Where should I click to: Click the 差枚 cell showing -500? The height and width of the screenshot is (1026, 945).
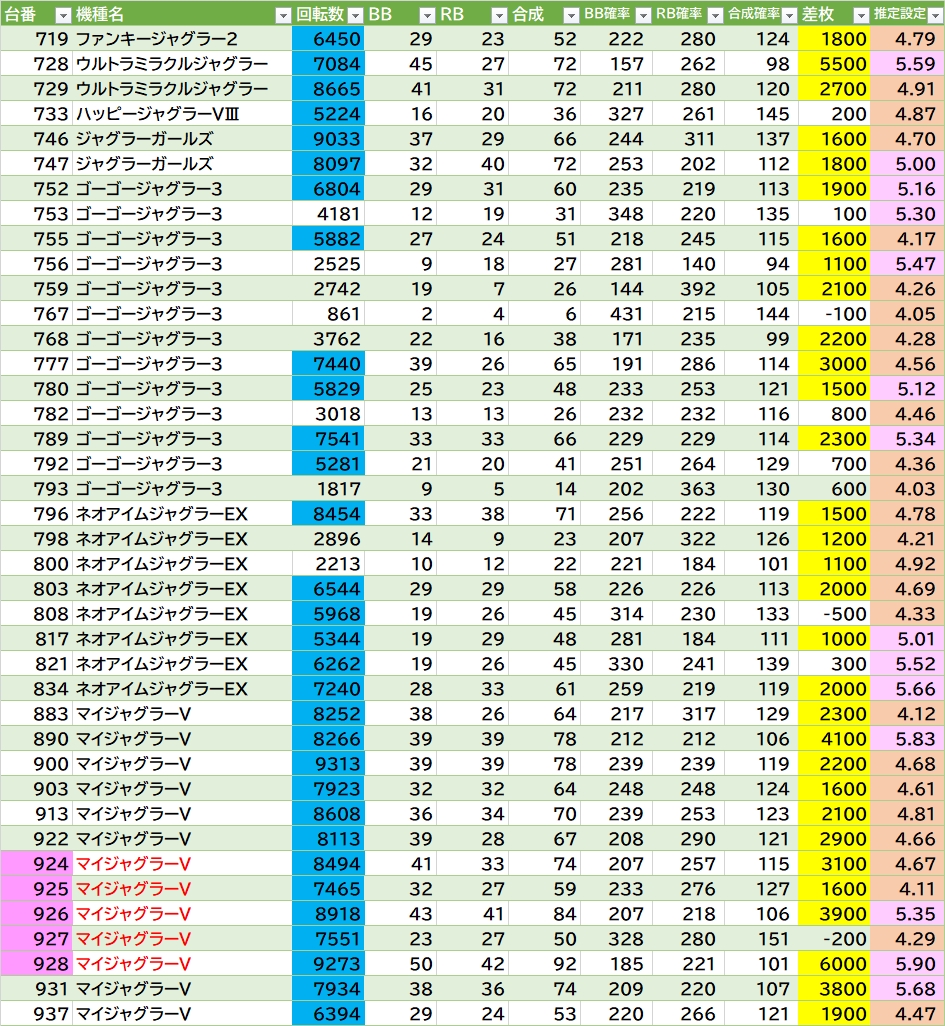[835, 614]
